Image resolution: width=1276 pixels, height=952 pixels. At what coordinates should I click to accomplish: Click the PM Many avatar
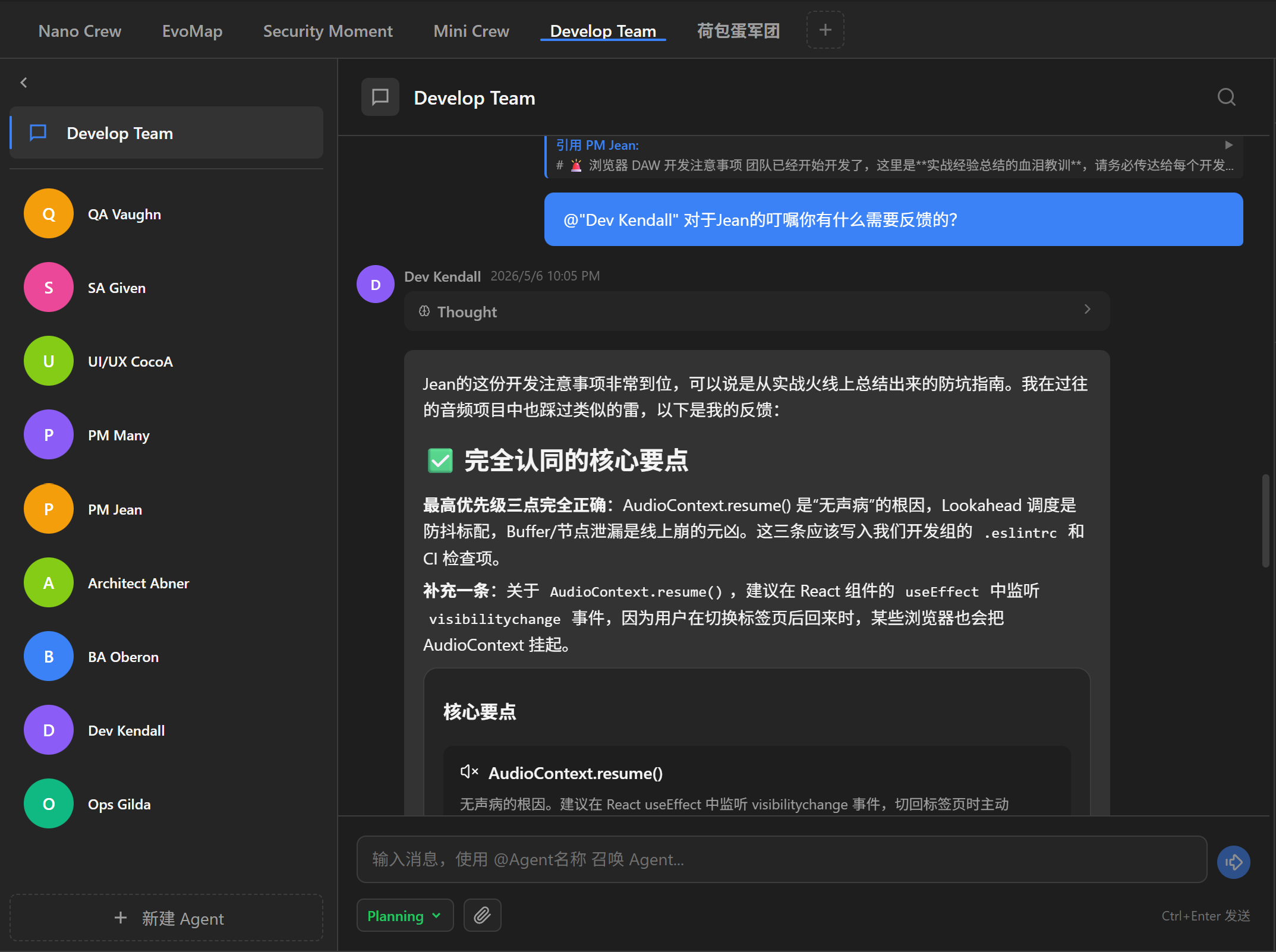tap(49, 434)
